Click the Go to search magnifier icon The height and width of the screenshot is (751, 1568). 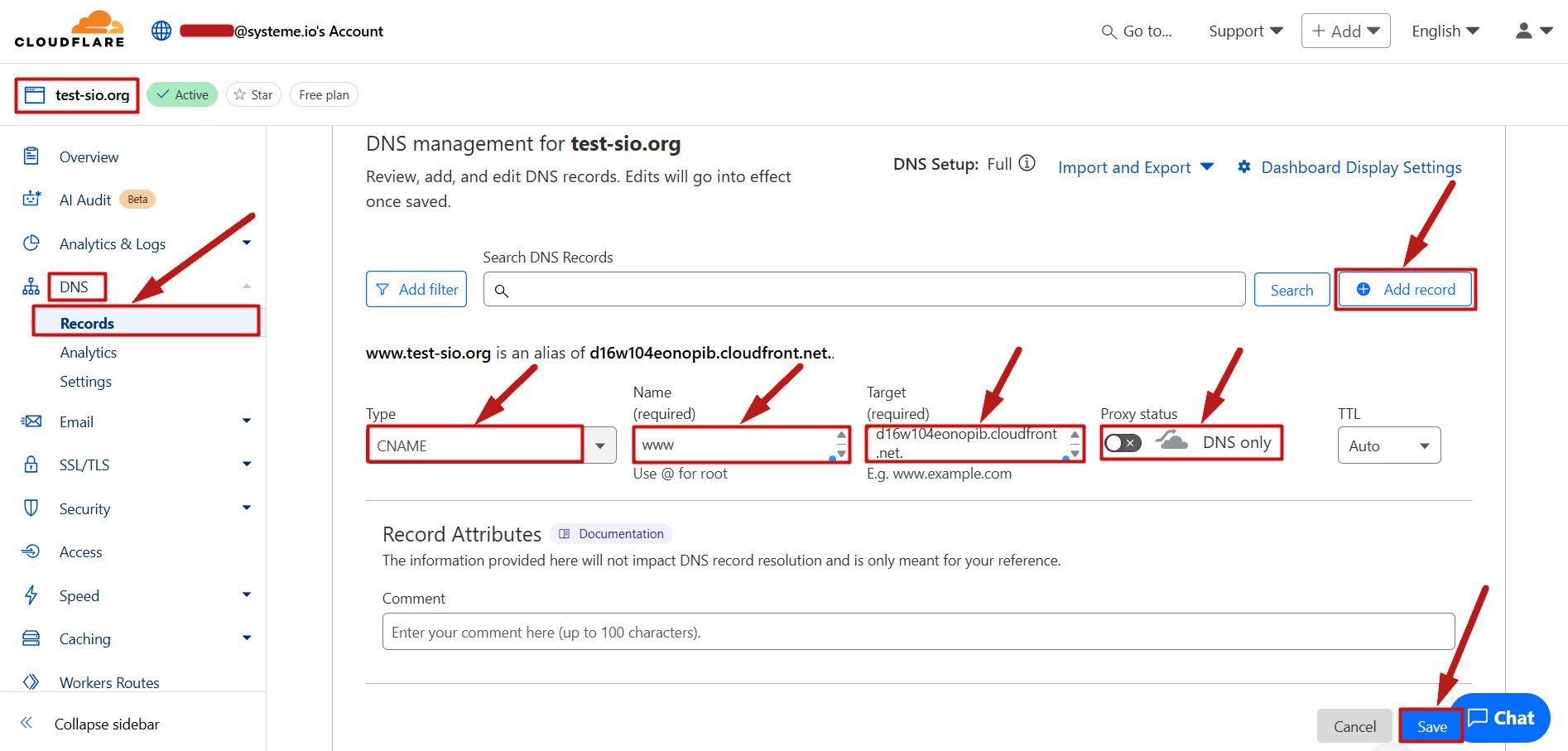(x=1109, y=31)
